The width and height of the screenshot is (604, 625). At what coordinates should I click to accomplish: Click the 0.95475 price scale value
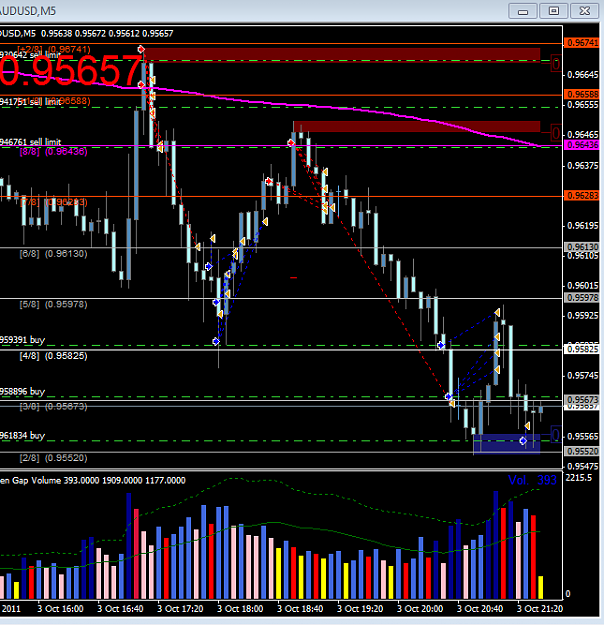point(582,466)
